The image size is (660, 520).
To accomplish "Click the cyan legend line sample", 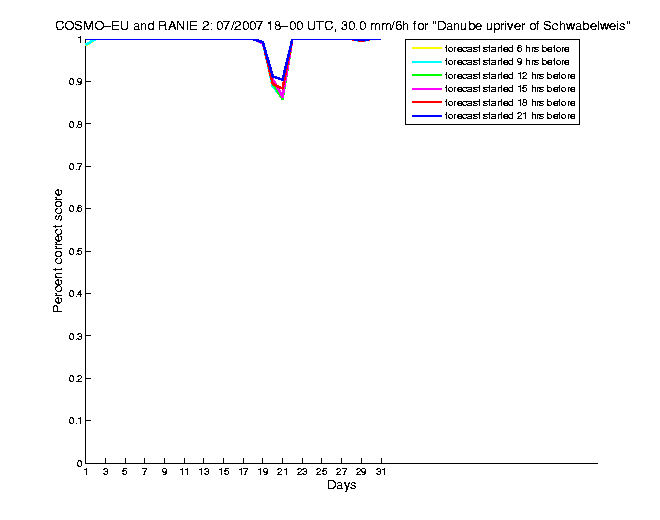I will click(x=427, y=62).
